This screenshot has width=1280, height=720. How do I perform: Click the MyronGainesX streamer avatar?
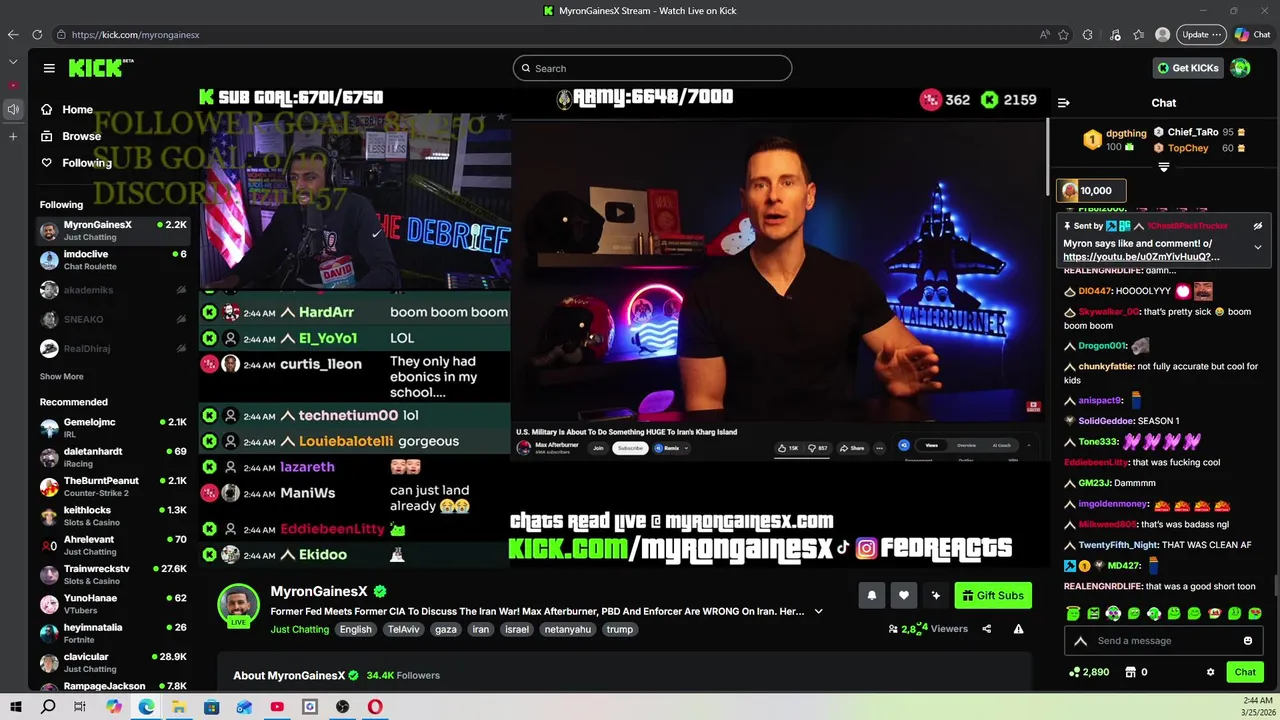pyautogui.click(x=238, y=606)
